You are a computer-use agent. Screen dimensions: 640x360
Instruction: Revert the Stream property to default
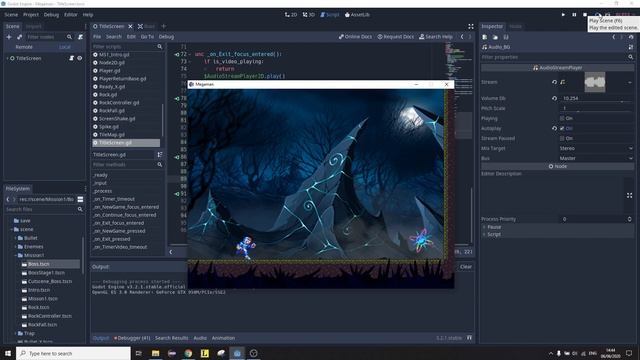point(554,82)
